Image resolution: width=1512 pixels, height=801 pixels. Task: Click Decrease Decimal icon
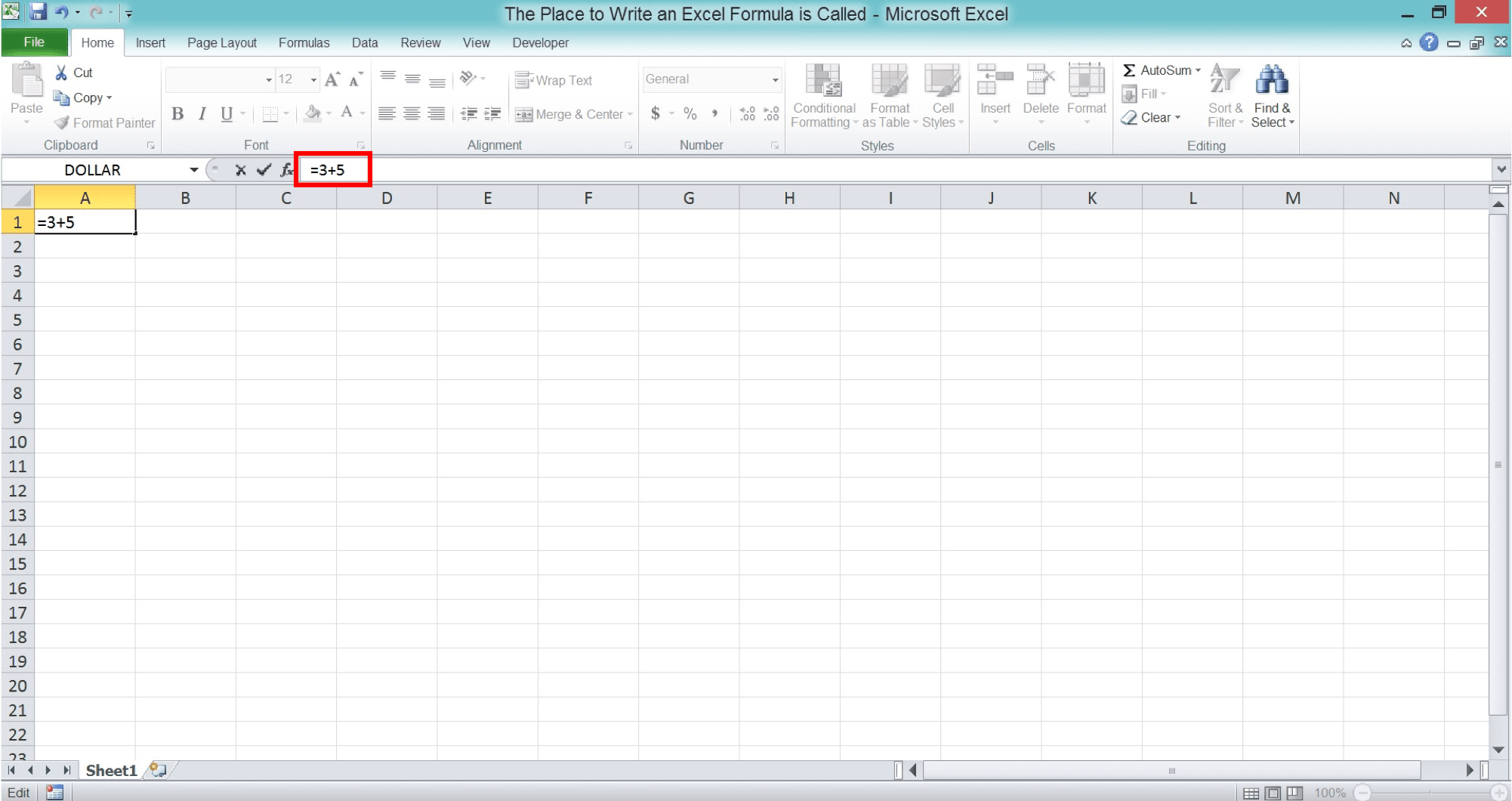(x=771, y=114)
